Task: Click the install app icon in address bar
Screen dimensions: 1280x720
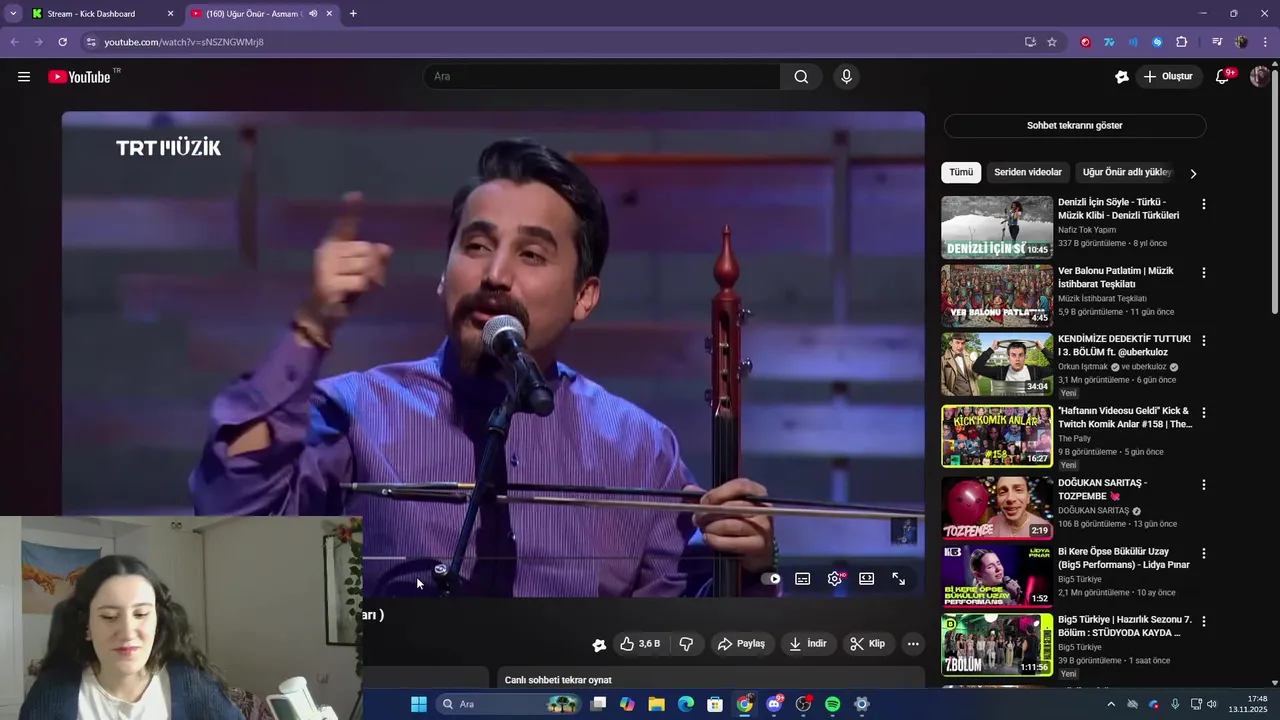Action: coord(1030,42)
